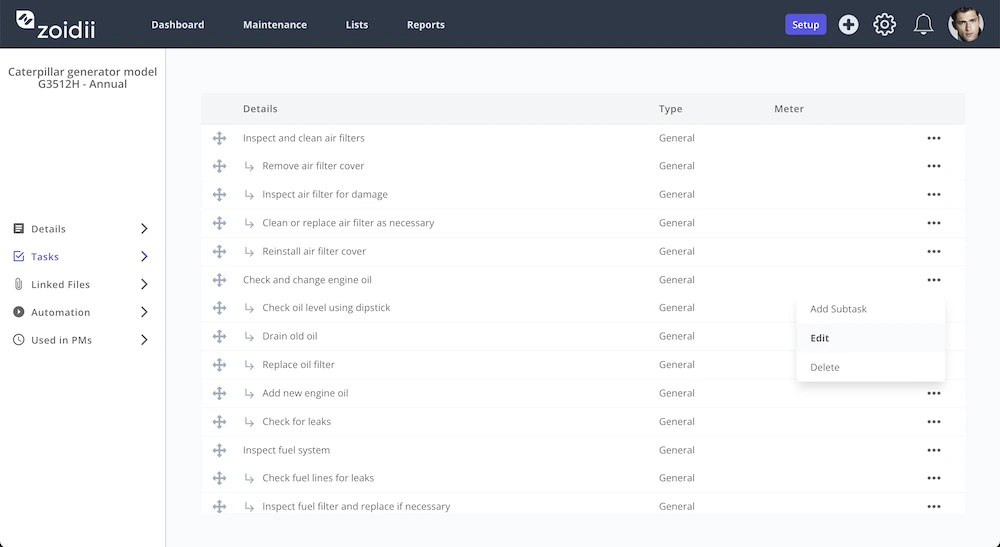Open the plus add-new icon

coord(848,25)
